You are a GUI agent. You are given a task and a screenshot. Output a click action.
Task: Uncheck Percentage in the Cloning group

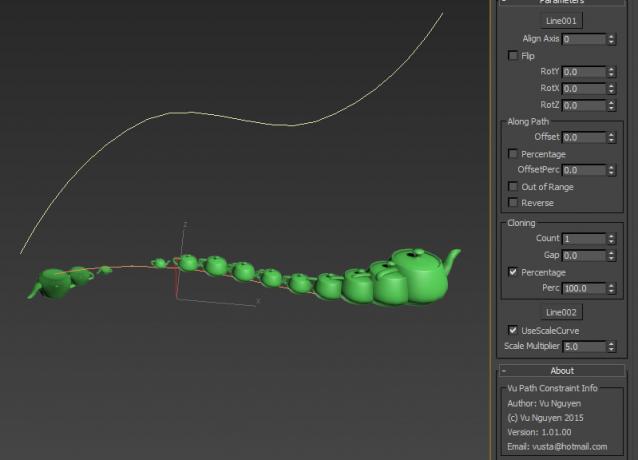pos(514,272)
